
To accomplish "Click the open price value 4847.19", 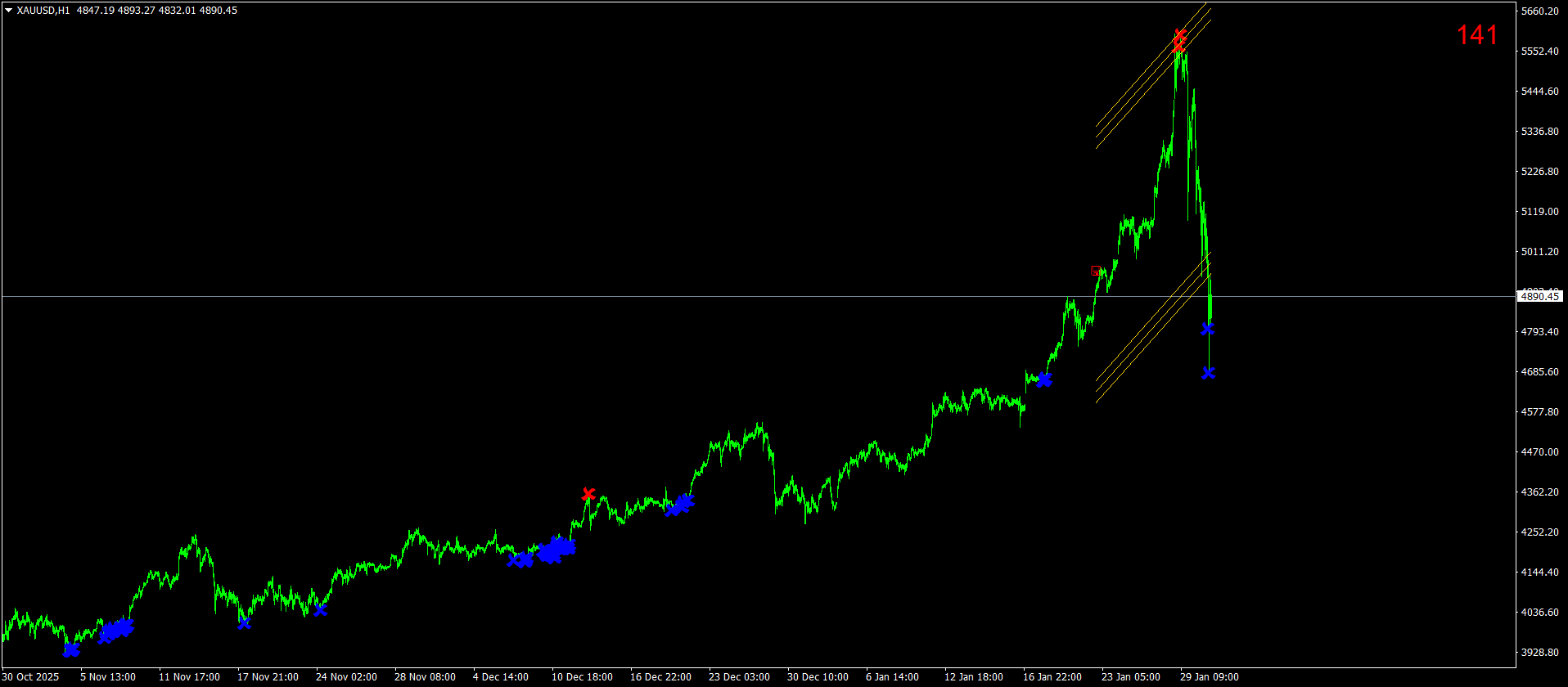I will tap(95, 11).
